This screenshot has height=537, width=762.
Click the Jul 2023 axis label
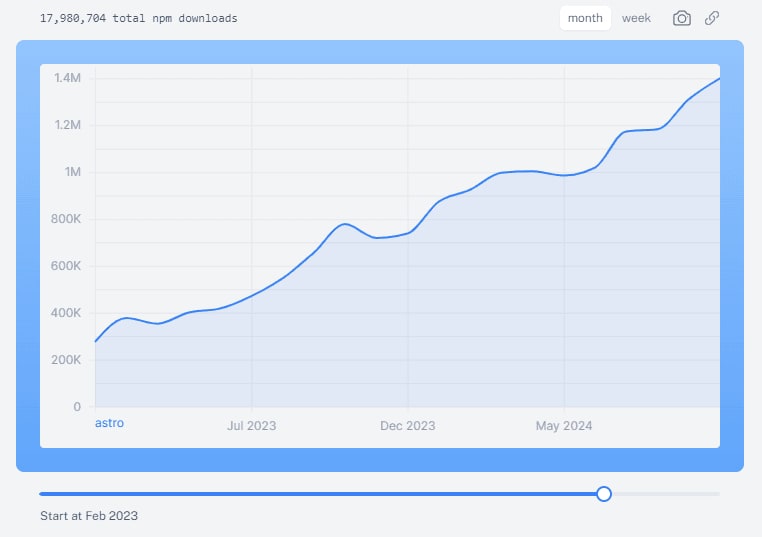252,426
